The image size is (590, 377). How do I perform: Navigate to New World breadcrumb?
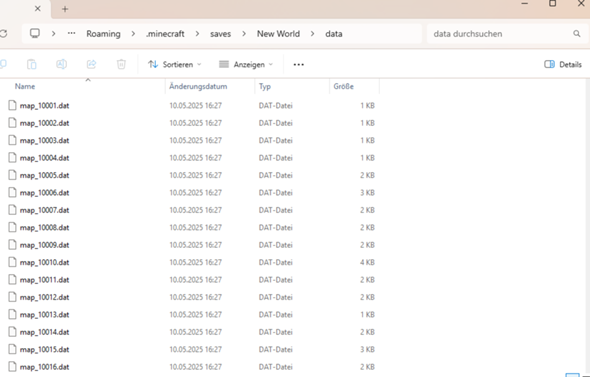tap(278, 34)
